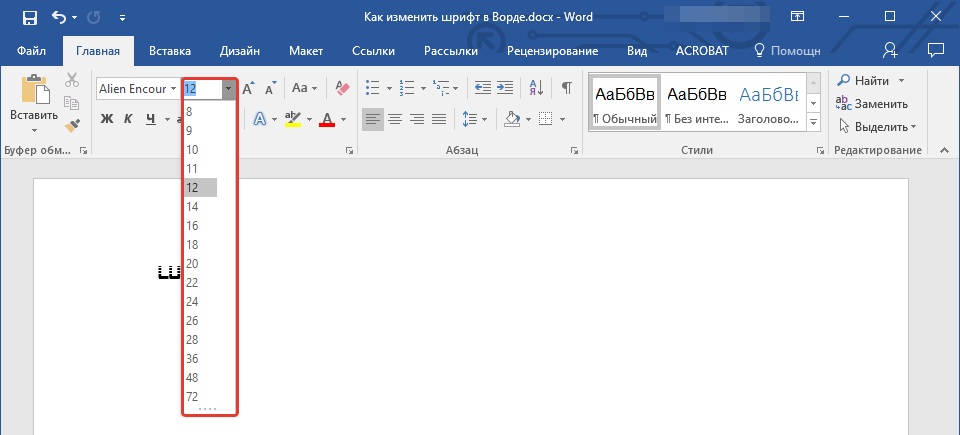Click the Increase Font Size icon

pos(249,88)
